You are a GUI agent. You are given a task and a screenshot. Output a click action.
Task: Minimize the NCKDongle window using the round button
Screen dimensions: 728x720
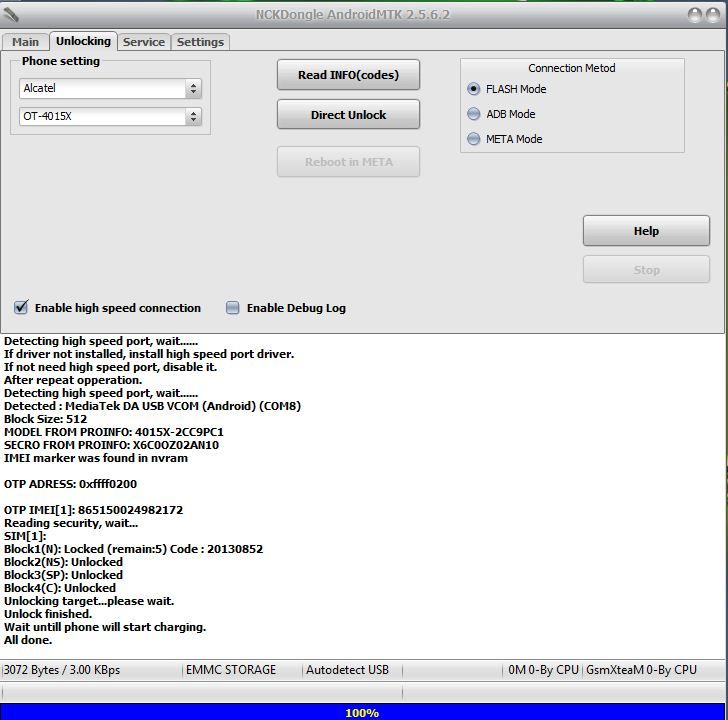point(696,15)
